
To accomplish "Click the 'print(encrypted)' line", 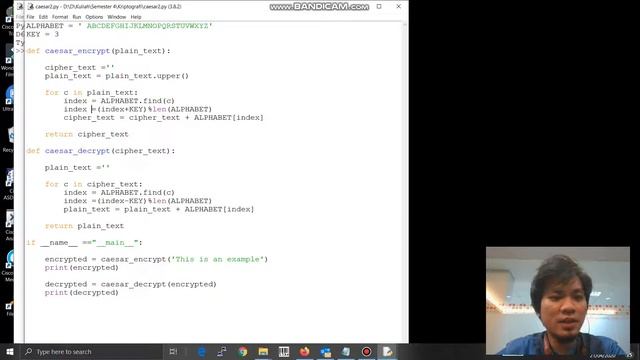I will coord(82,268).
